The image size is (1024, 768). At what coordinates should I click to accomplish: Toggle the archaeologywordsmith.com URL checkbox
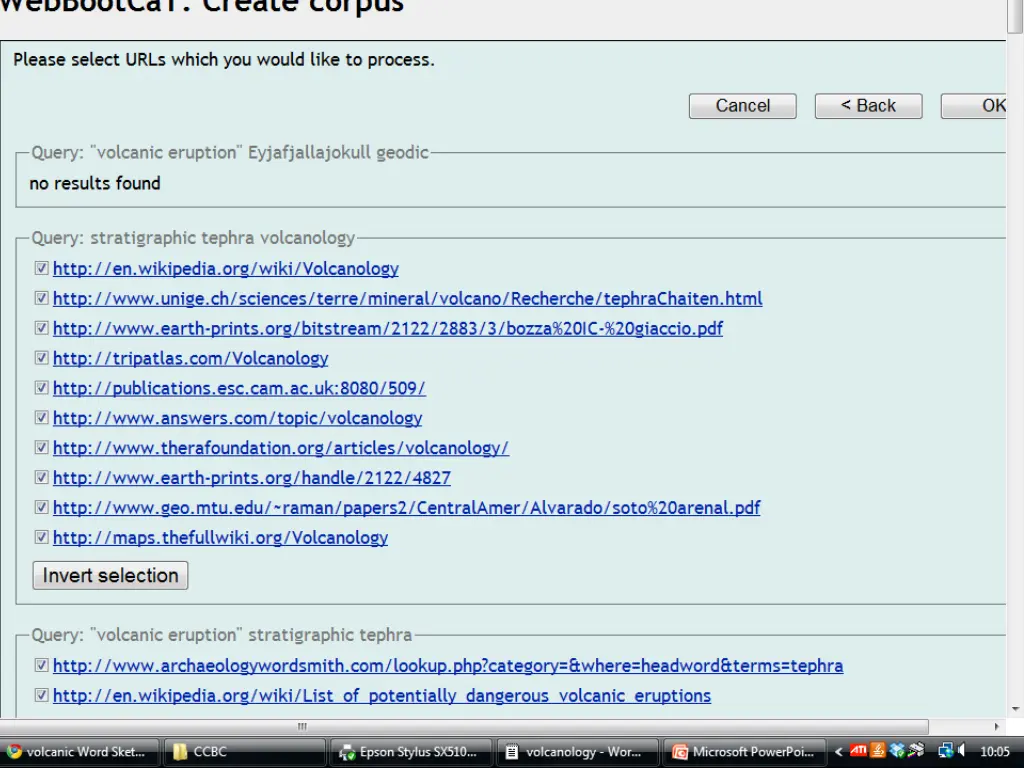tap(41, 665)
